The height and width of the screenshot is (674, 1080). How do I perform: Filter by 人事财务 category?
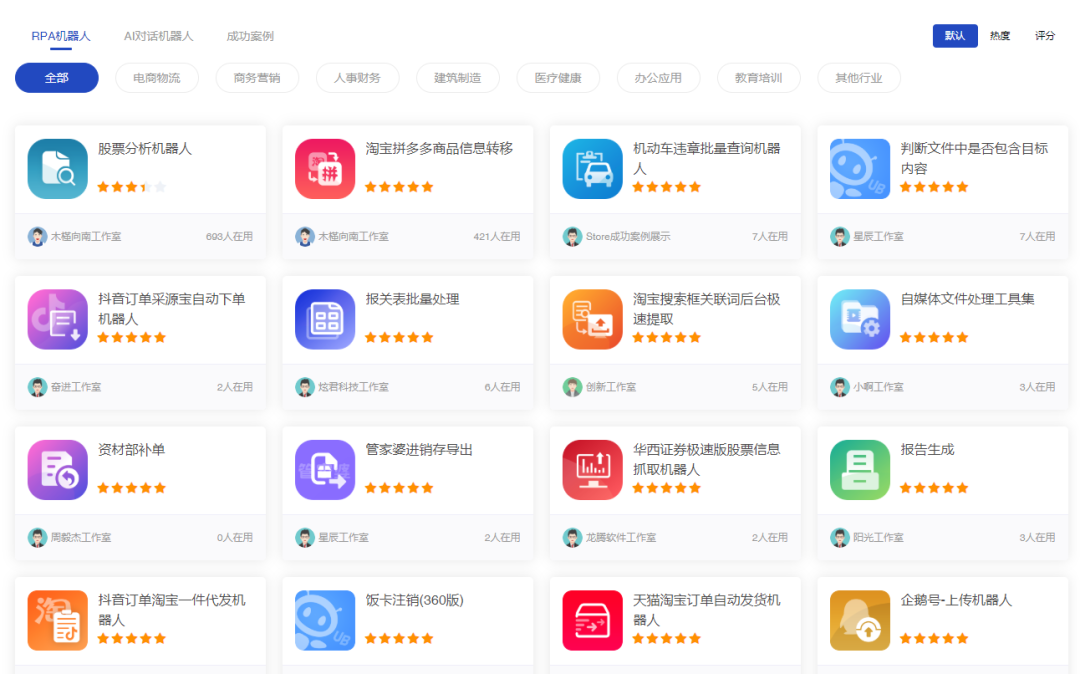click(357, 78)
